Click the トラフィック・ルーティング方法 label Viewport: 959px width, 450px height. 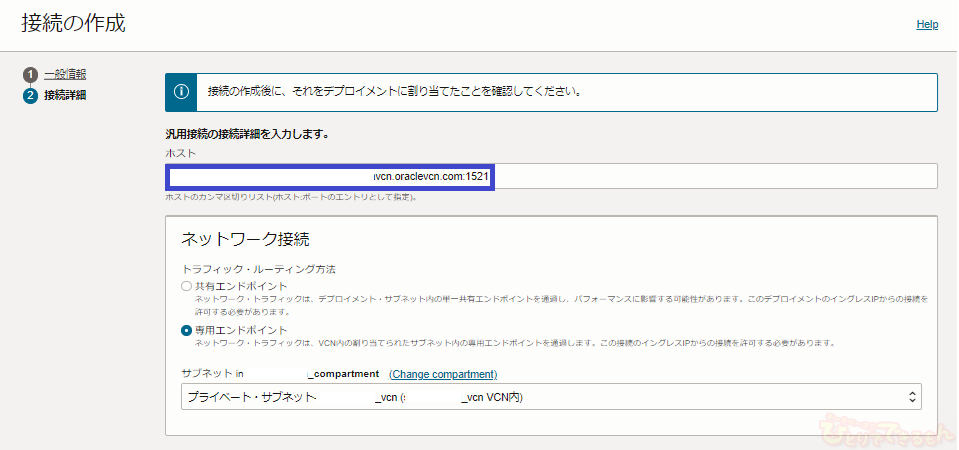tap(258, 270)
